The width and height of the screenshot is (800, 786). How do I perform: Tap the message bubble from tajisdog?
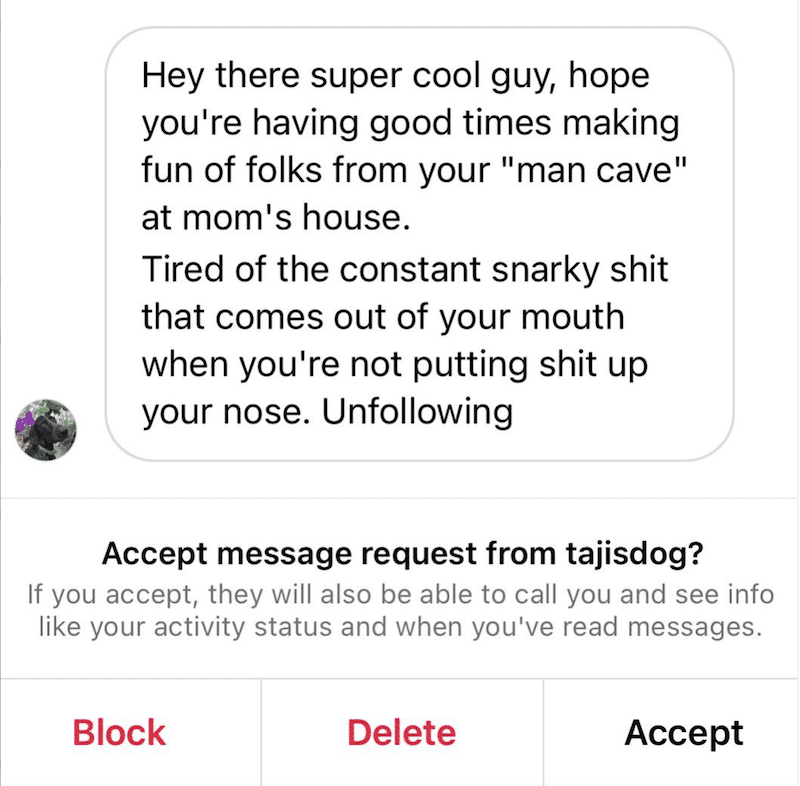[x=419, y=244]
